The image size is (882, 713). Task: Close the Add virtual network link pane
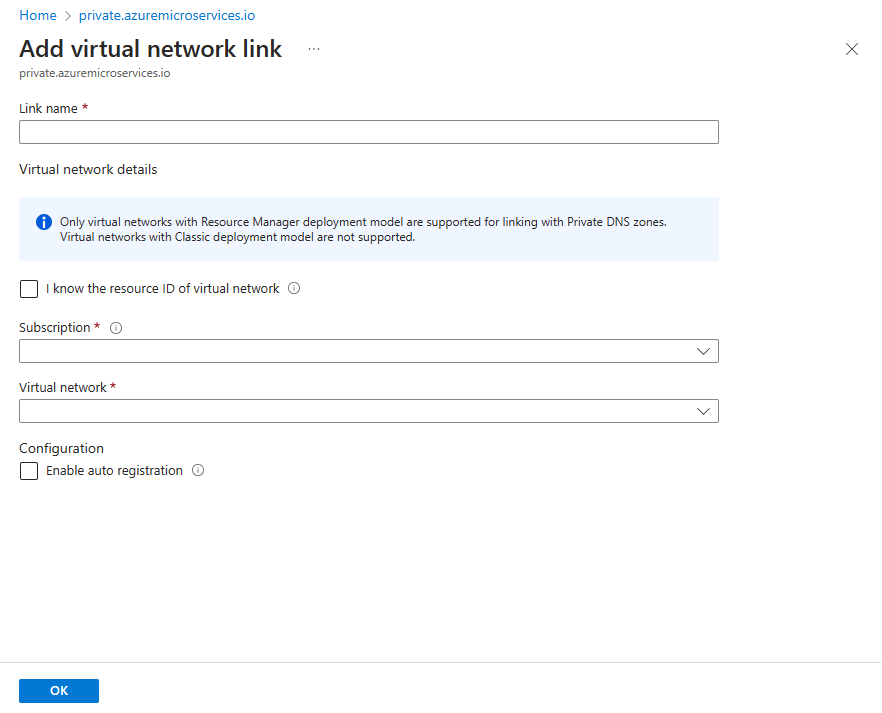coord(852,49)
